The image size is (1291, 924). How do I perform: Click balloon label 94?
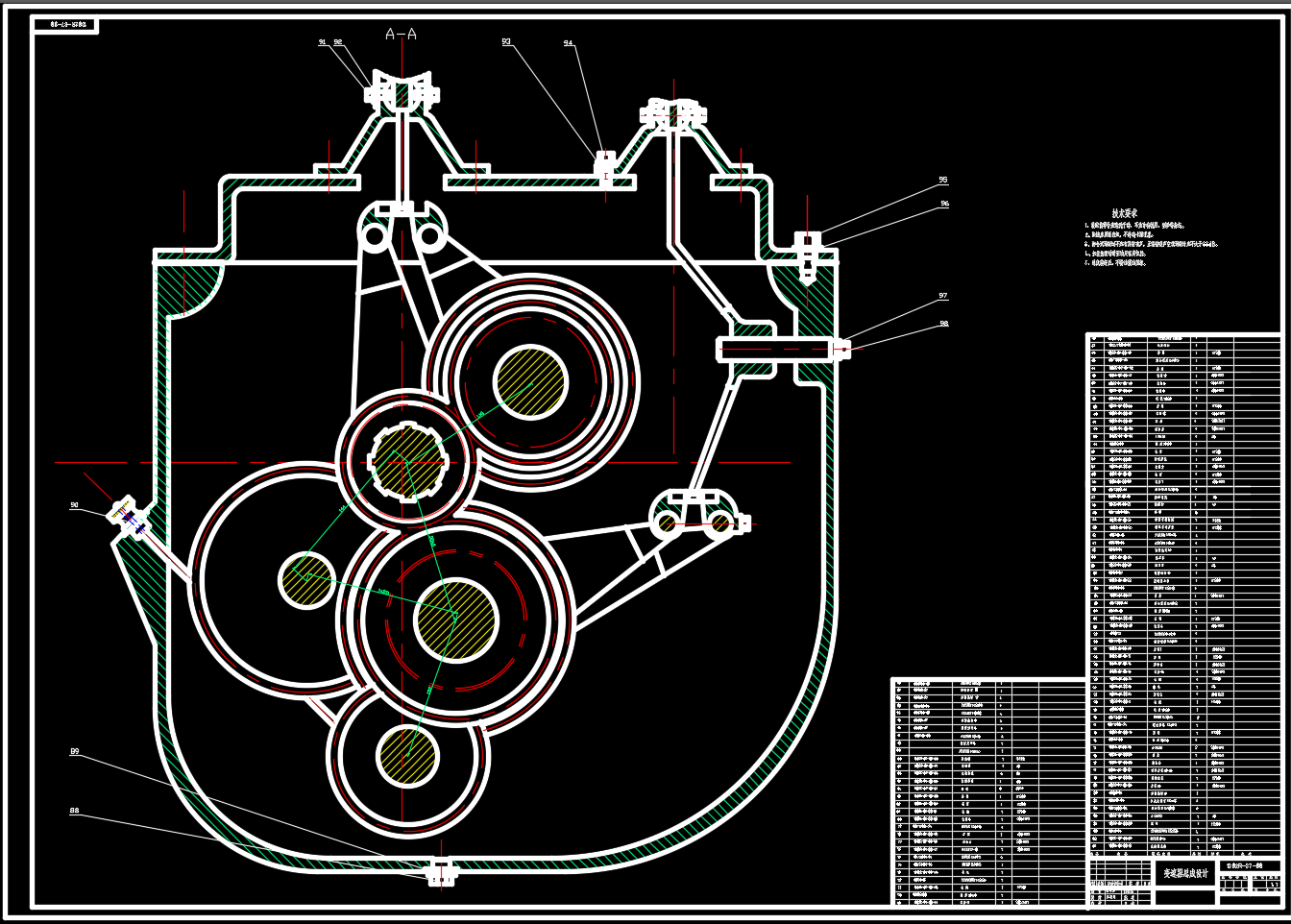(x=569, y=43)
